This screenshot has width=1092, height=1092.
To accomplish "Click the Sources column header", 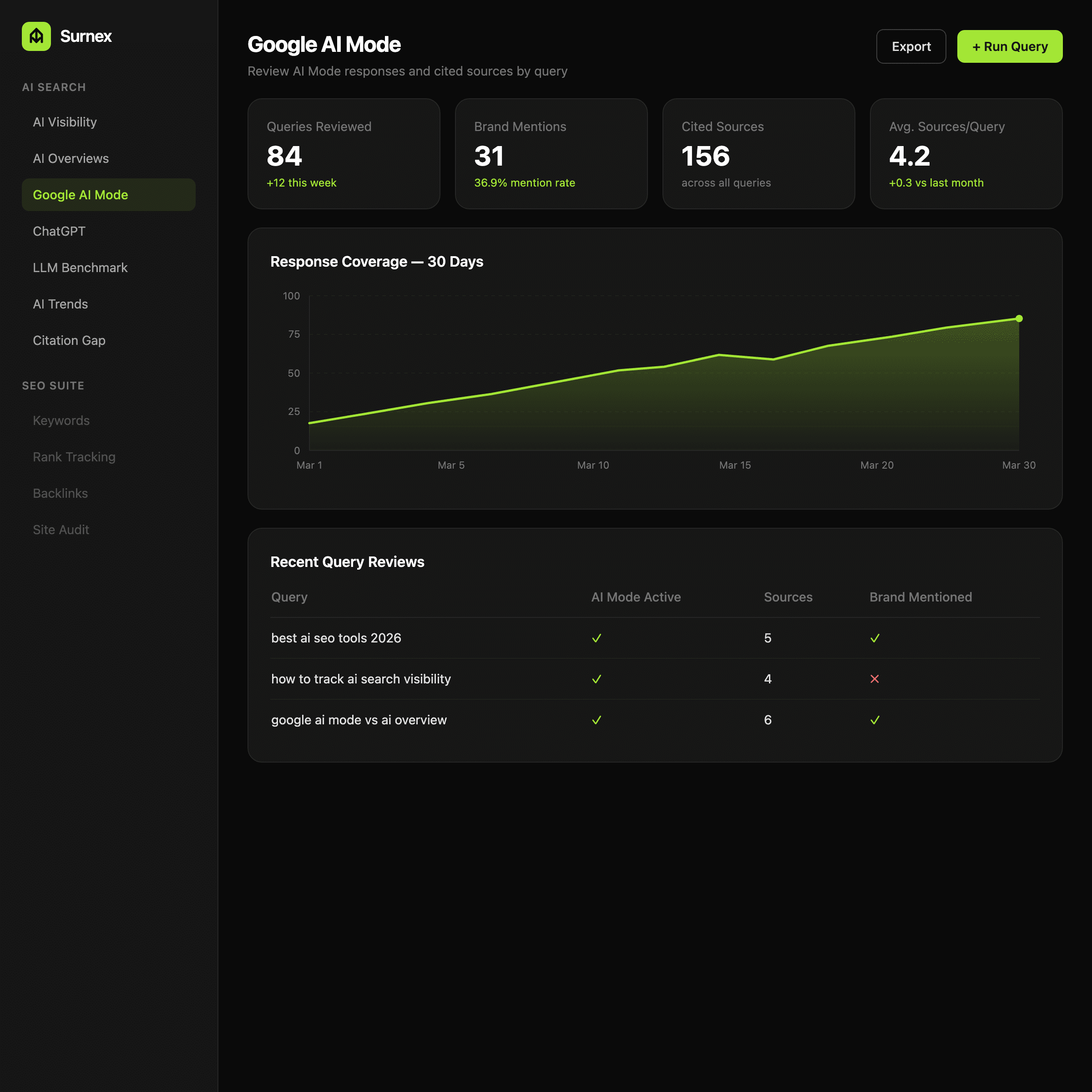I will [788, 597].
